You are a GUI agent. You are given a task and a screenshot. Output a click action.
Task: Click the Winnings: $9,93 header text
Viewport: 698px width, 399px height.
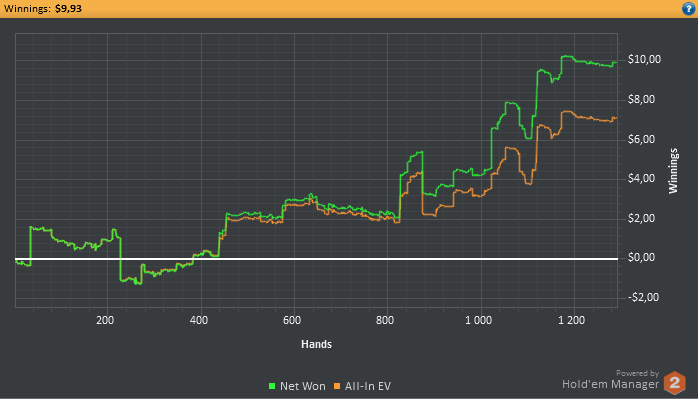tap(43, 8)
